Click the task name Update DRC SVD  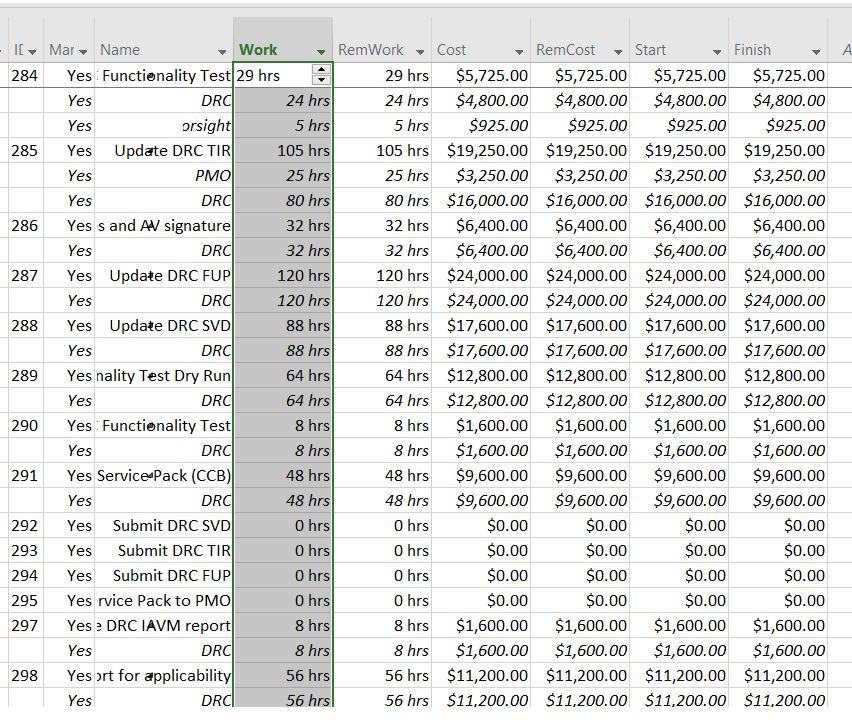(x=170, y=325)
